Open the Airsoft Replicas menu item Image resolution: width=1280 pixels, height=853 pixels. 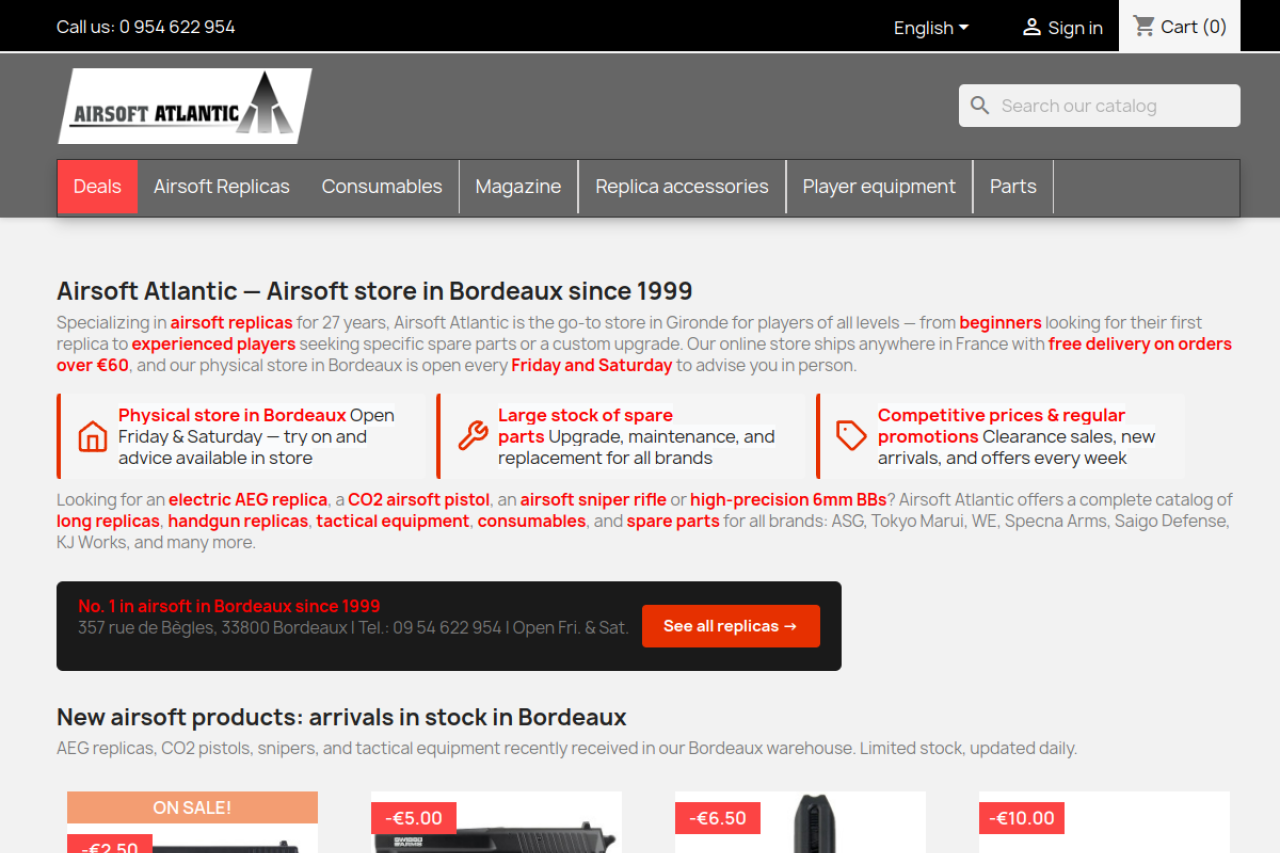pos(222,187)
